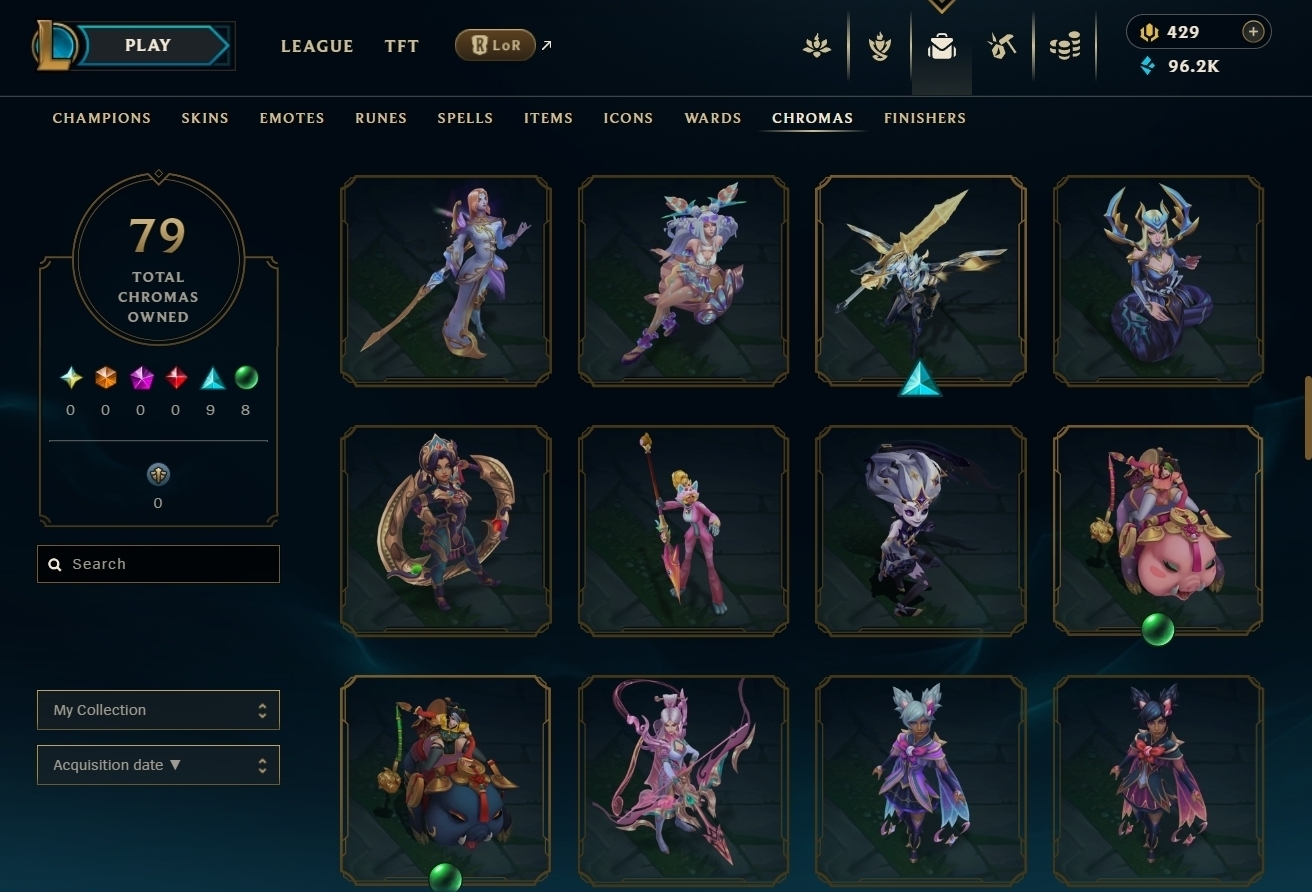The width and height of the screenshot is (1312, 892).
Task: Switch to the Finishers tab
Action: coord(925,118)
